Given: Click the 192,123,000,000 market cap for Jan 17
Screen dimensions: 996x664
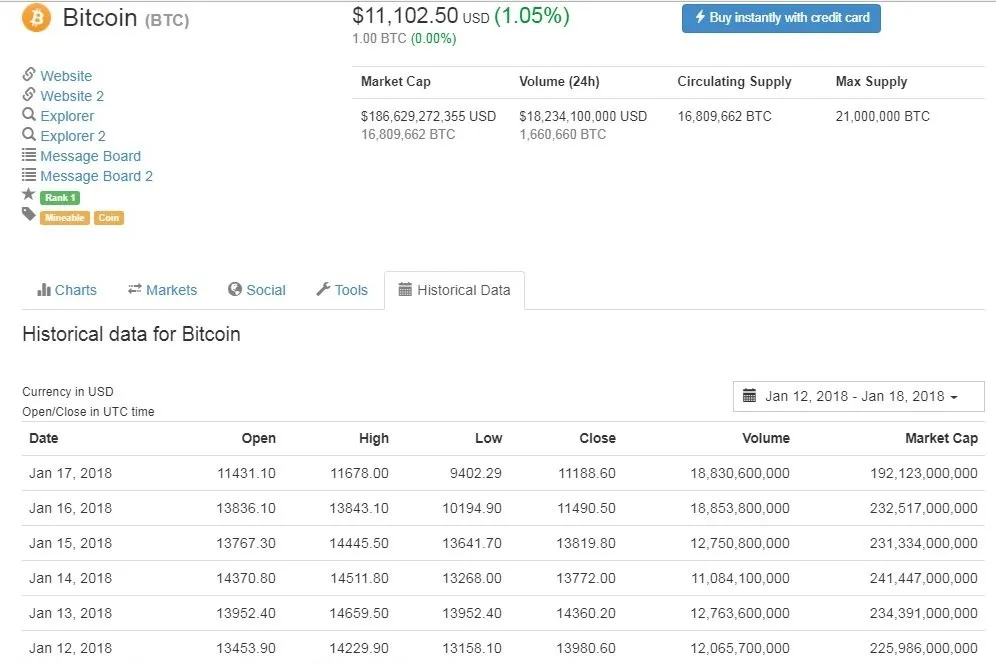Looking at the screenshot, I should [924, 473].
